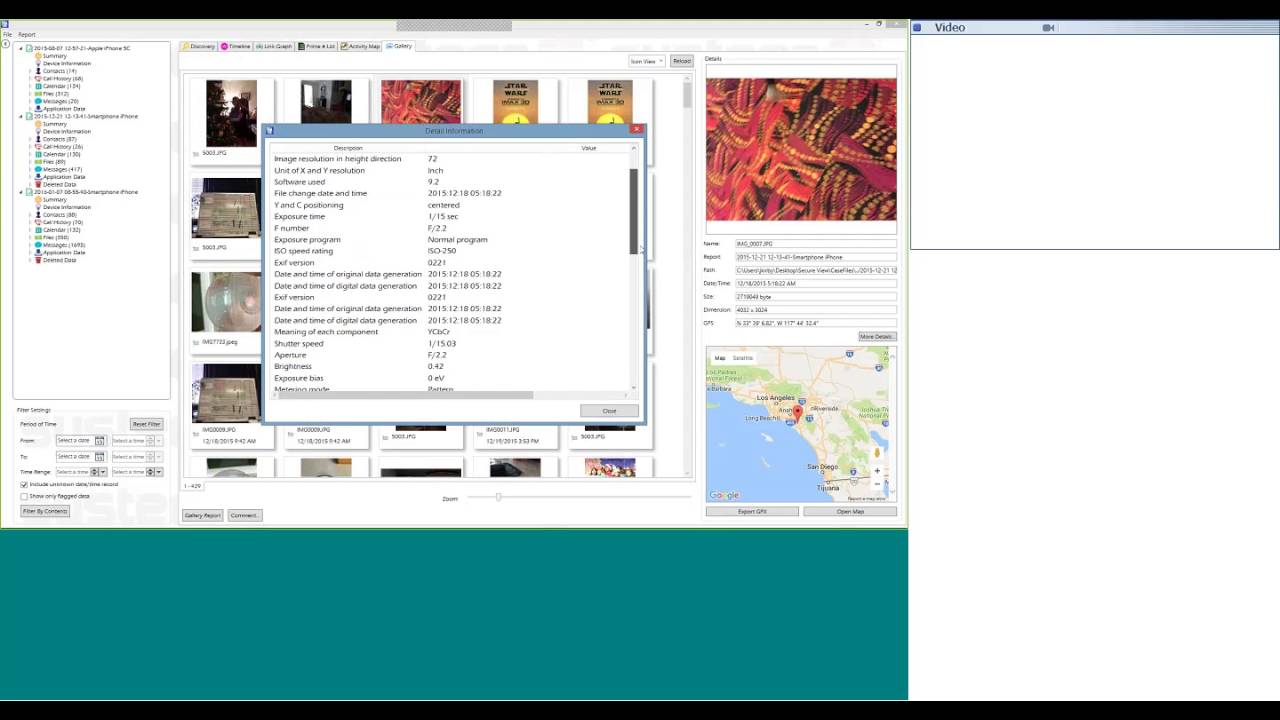Expand Call History (68) tree node
This screenshot has width=1280, height=720.
[30, 79]
